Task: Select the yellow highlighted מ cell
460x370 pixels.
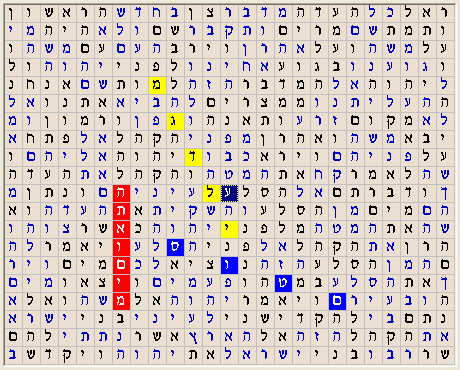Action: click(157, 84)
